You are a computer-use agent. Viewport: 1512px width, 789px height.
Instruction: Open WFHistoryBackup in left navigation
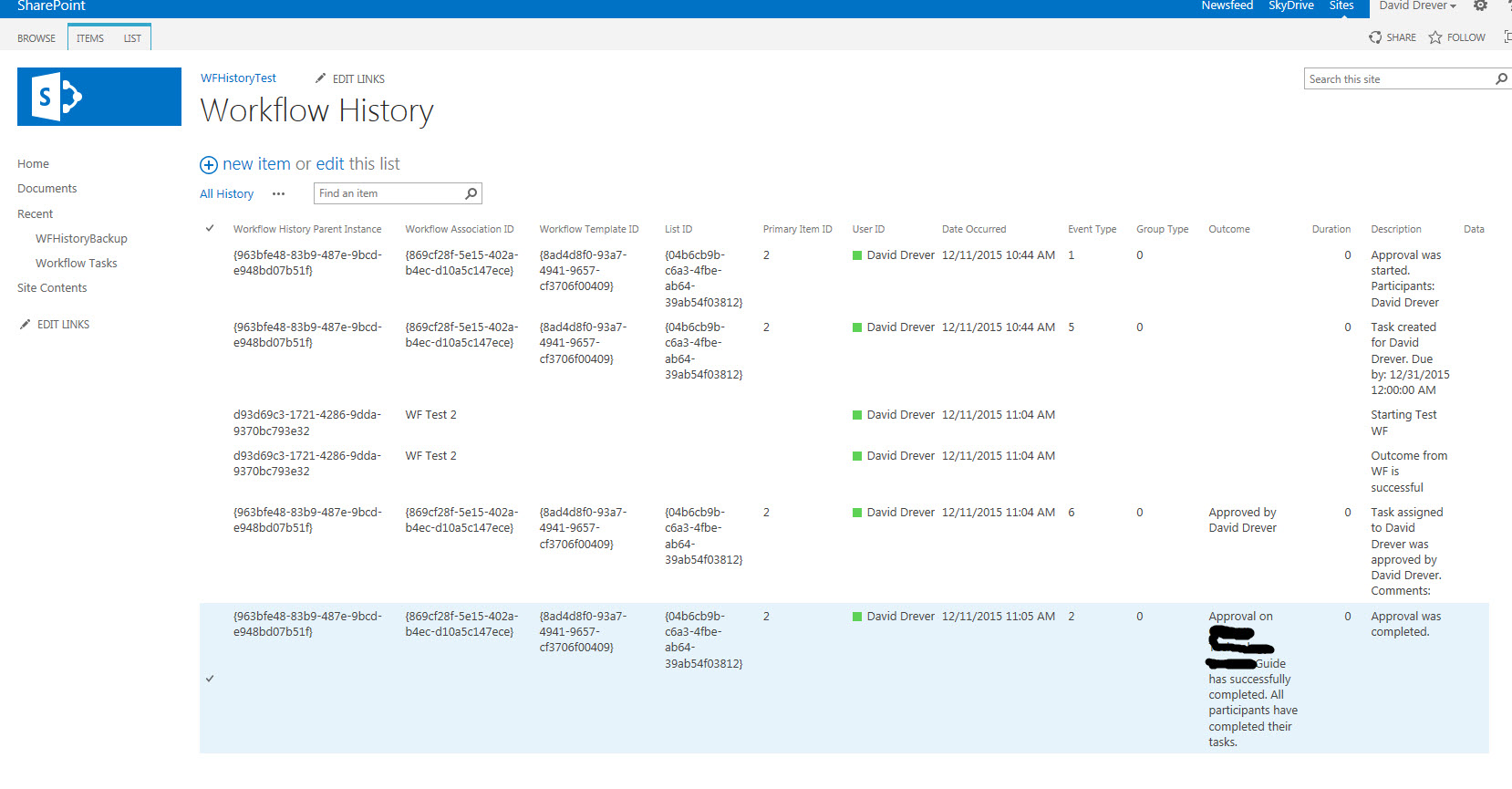(x=81, y=239)
